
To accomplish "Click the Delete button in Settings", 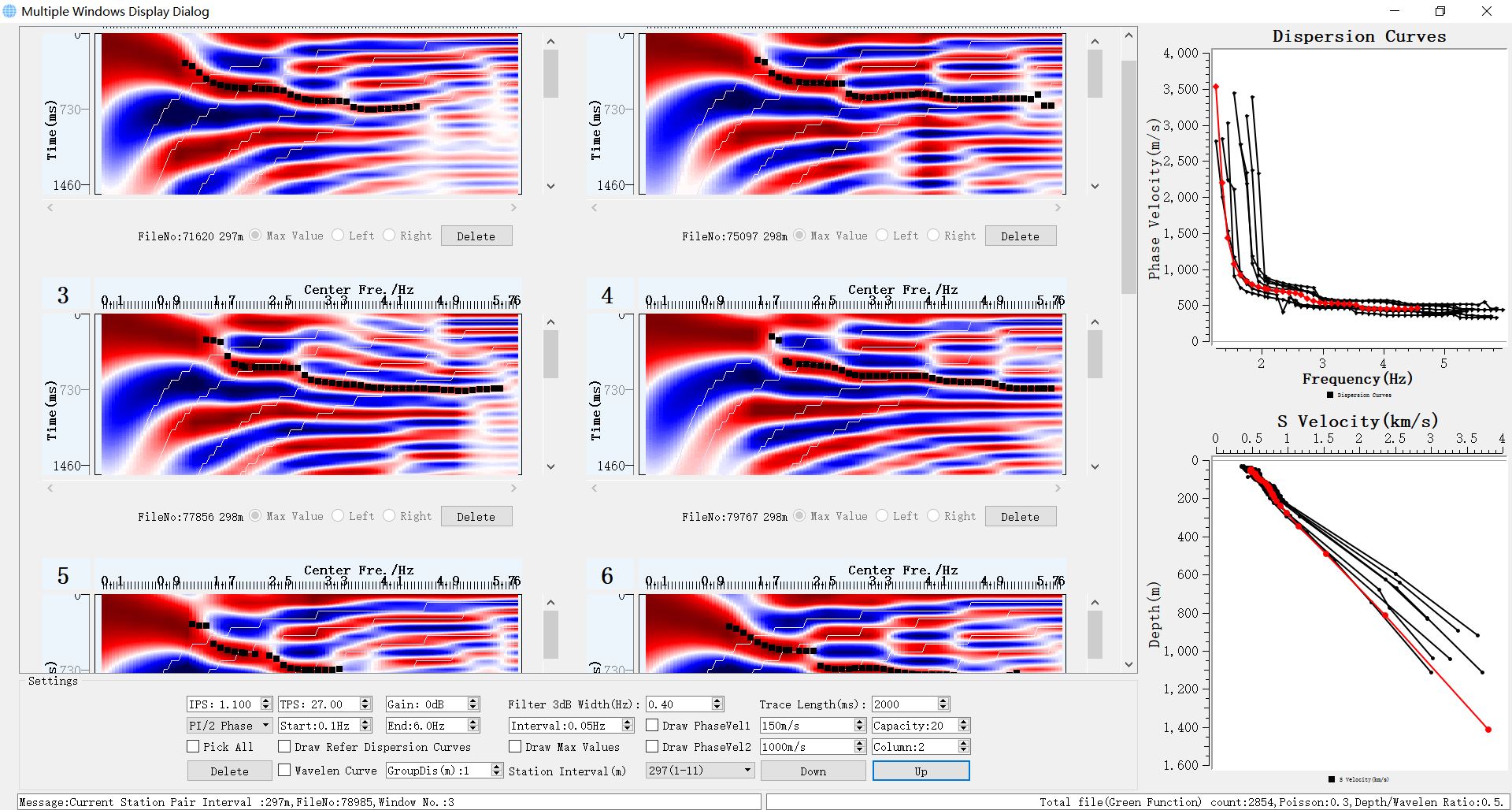I will (x=229, y=771).
